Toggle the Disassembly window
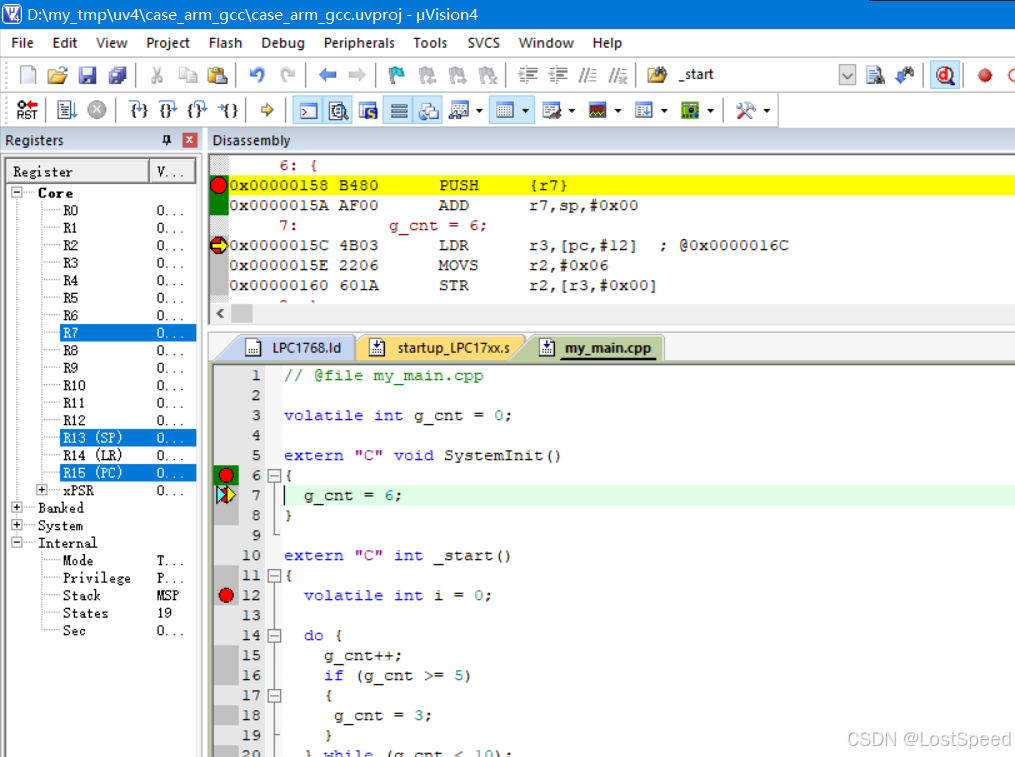This screenshot has width=1015, height=757. click(338, 111)
